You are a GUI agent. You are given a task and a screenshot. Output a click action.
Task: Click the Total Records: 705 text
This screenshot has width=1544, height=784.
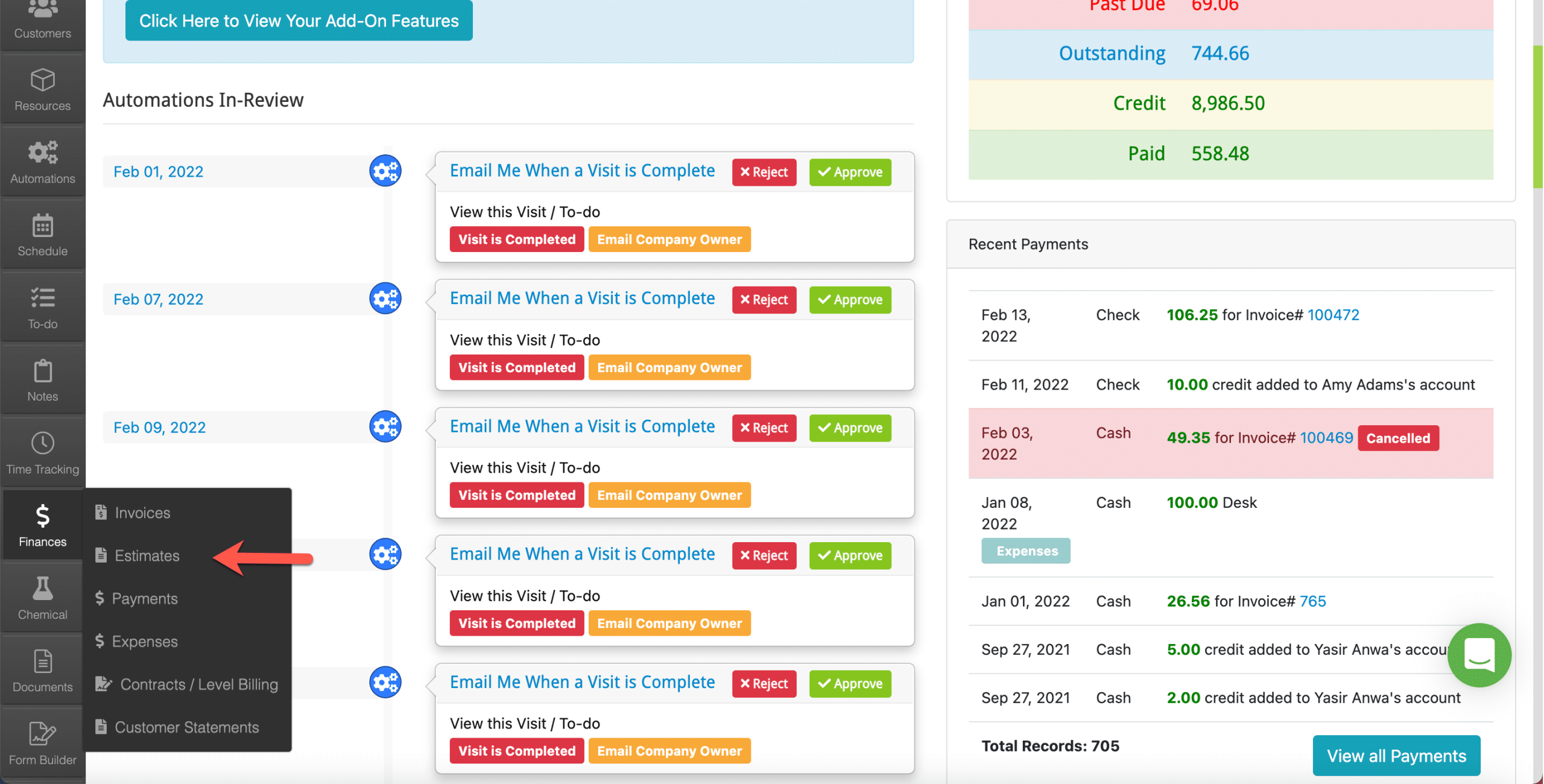[1050, 746]
